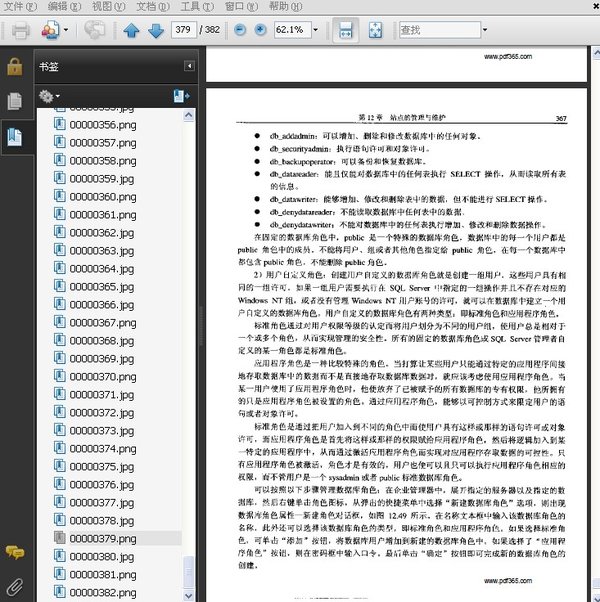Open dropdown next to collaborate icon
Viewport: 600px width, 602px height.
(66, 30)
